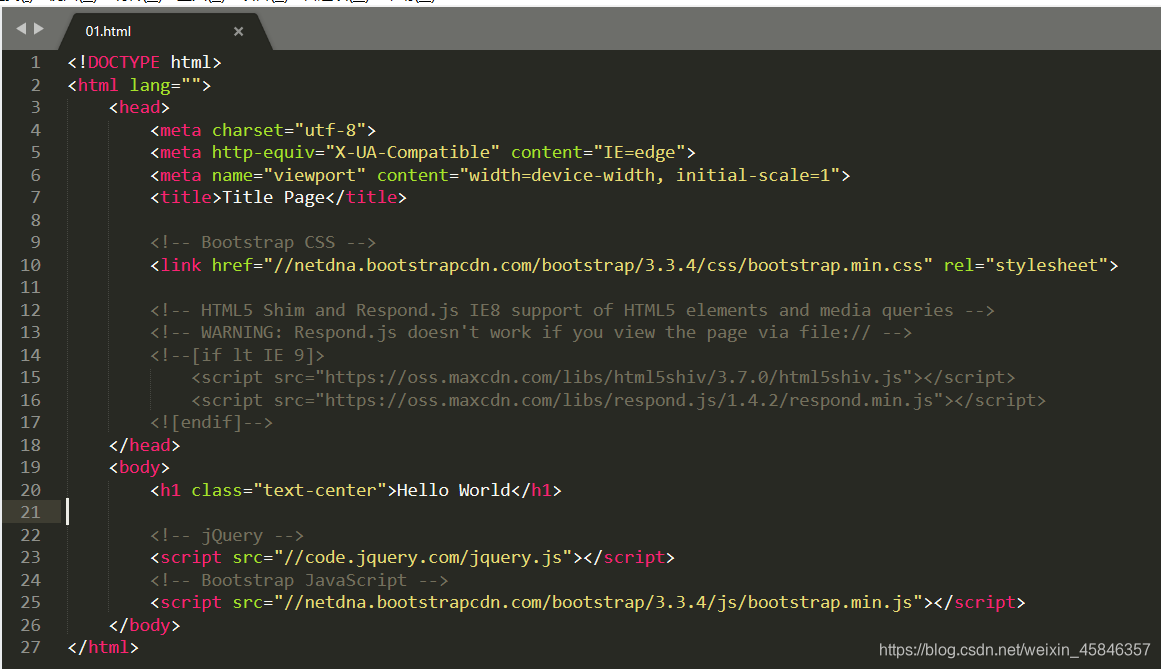
Task: Click the closing body tag on line 26
Action: point(144,625)
